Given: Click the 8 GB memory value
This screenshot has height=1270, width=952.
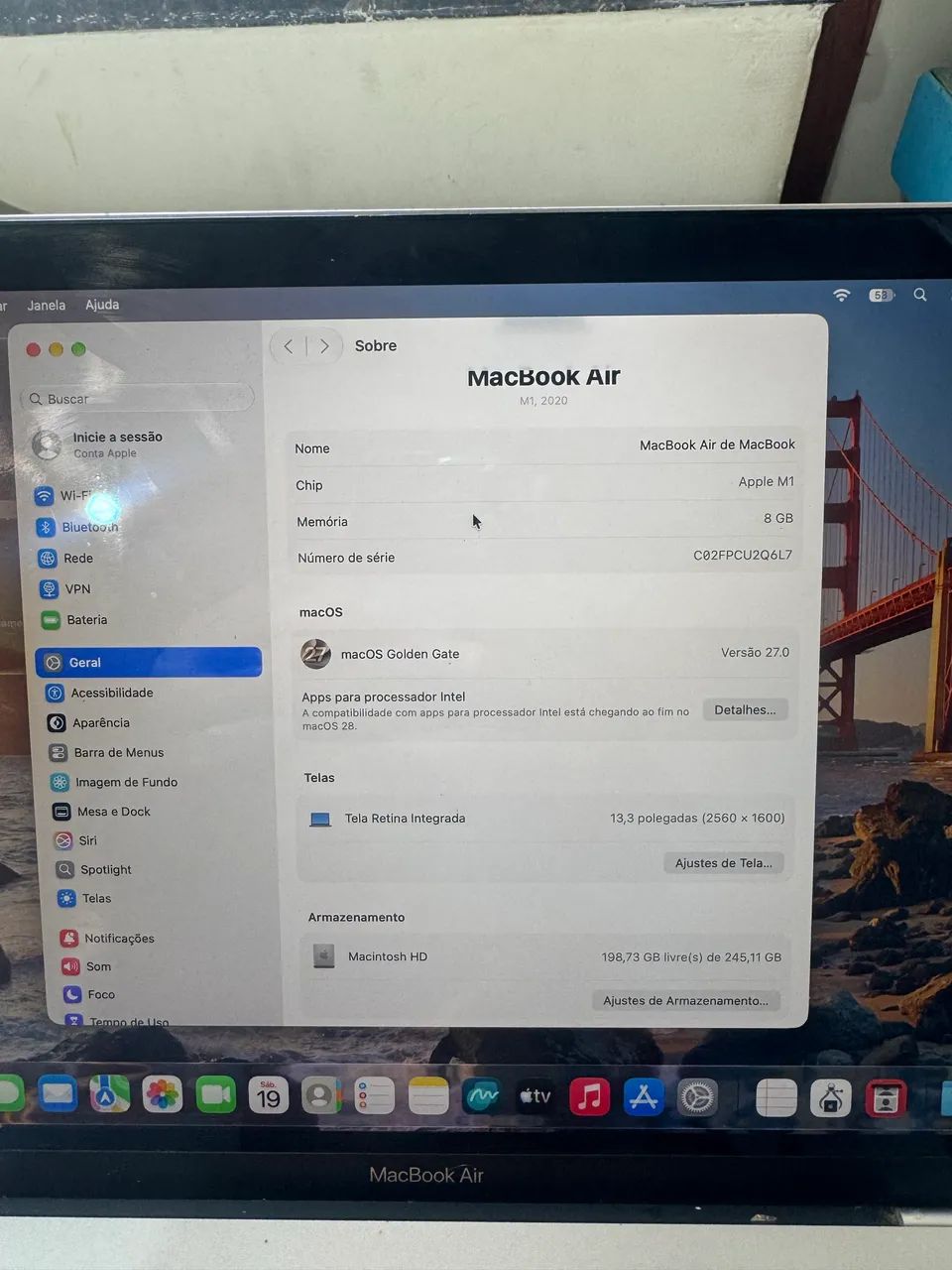Looking at the screenshot, I should (778, 518).
